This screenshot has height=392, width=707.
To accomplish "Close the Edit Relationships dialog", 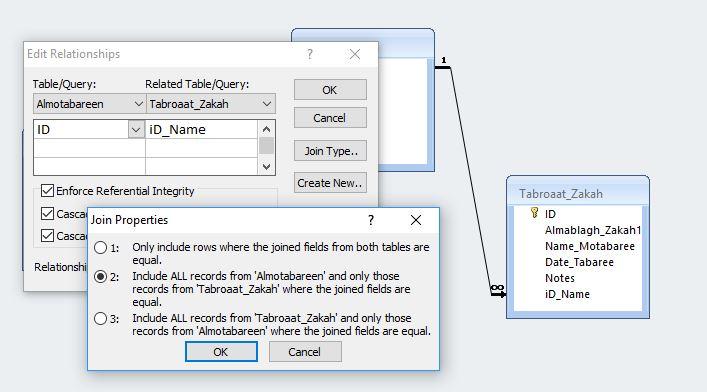I will point(355,54).
